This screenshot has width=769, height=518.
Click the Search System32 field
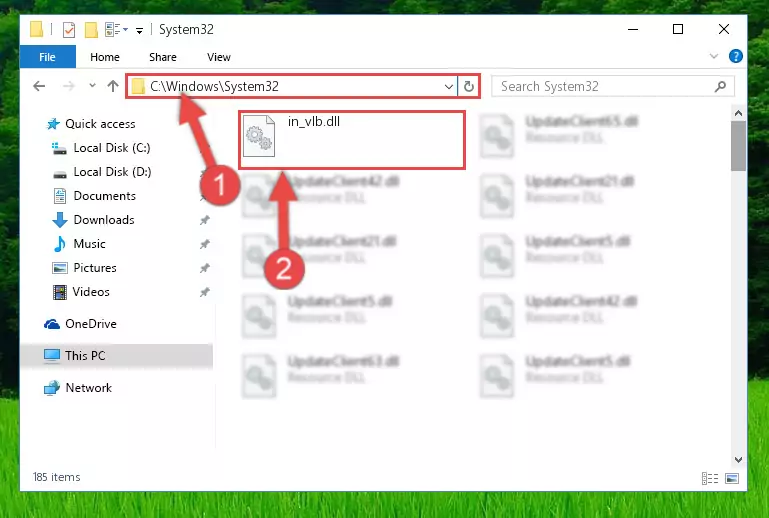(613, 86)
